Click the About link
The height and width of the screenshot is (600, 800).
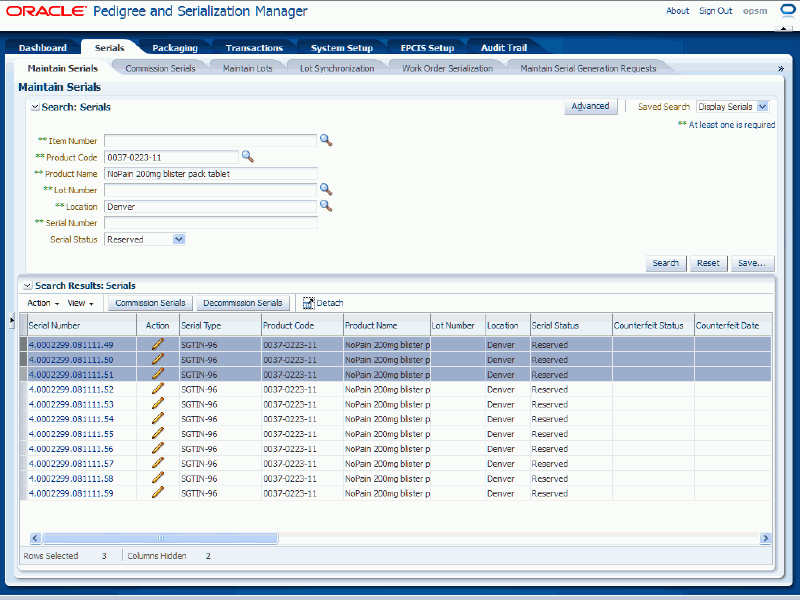pos(678,11)
